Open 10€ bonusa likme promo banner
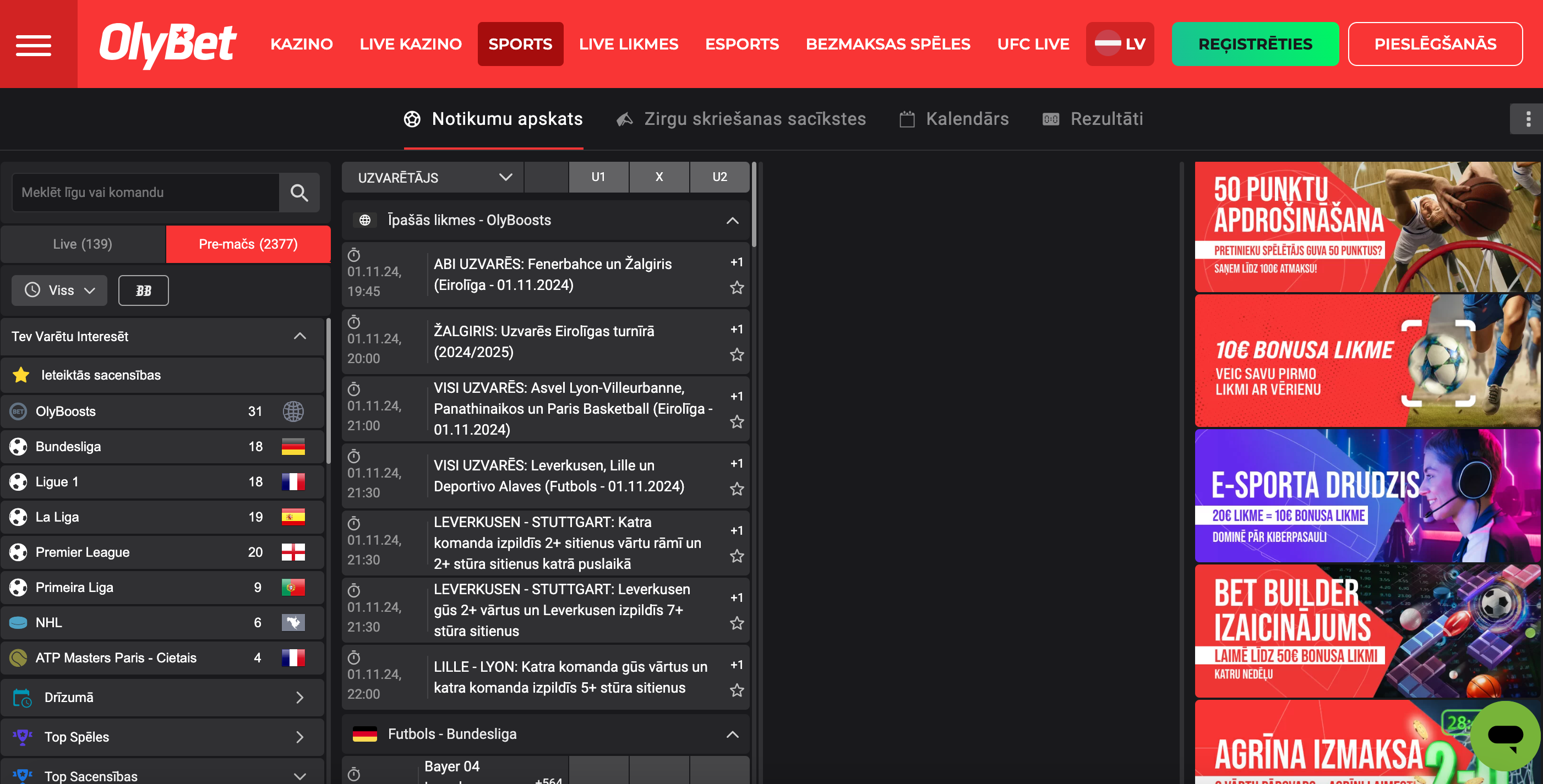Viewport: 1543px width, 784px height. coord(1367,361)
